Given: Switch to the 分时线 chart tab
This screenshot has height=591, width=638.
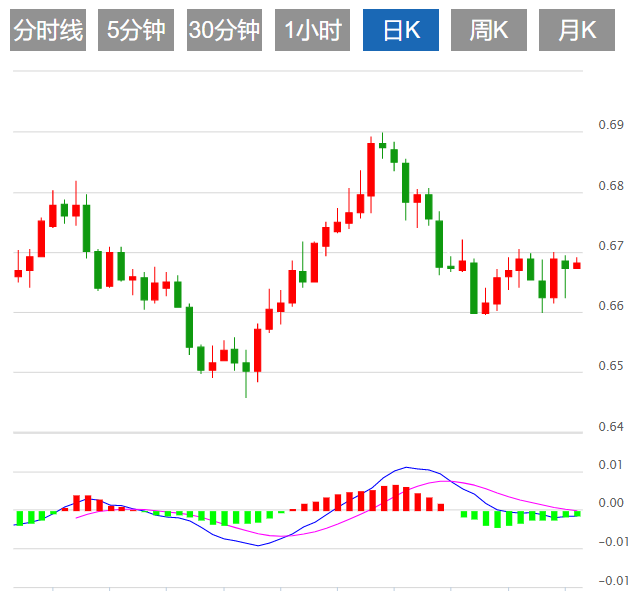Looking at the screenshot, I should coord(48,30).
